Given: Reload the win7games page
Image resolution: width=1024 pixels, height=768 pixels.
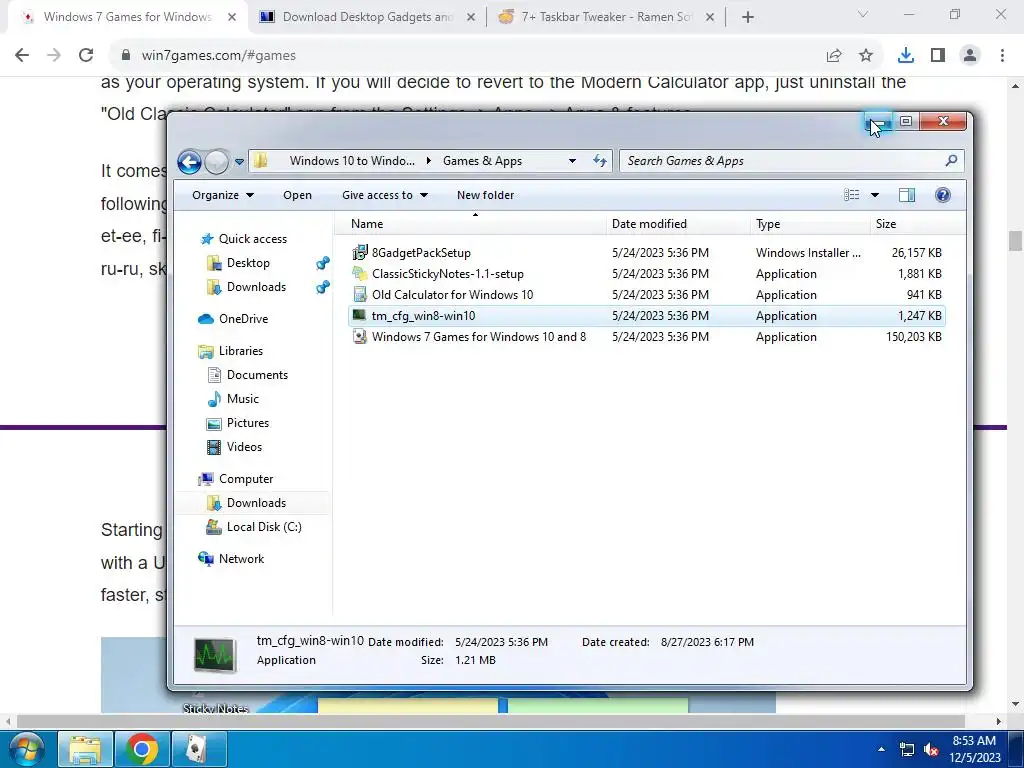Looking at the screenshot, I should pos(86,56).
